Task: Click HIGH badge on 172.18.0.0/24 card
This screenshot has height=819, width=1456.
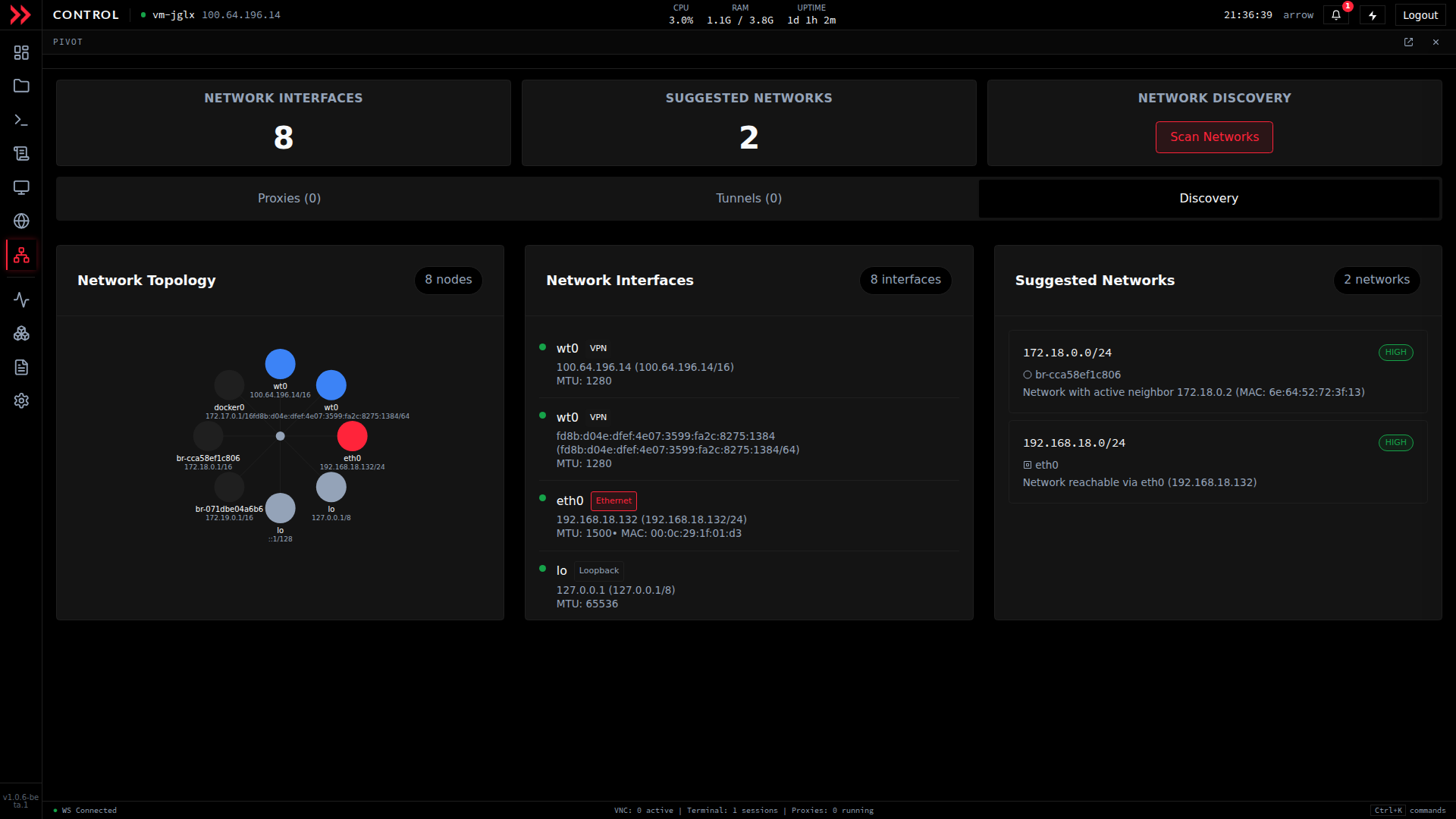Action: coord(1395,353)
